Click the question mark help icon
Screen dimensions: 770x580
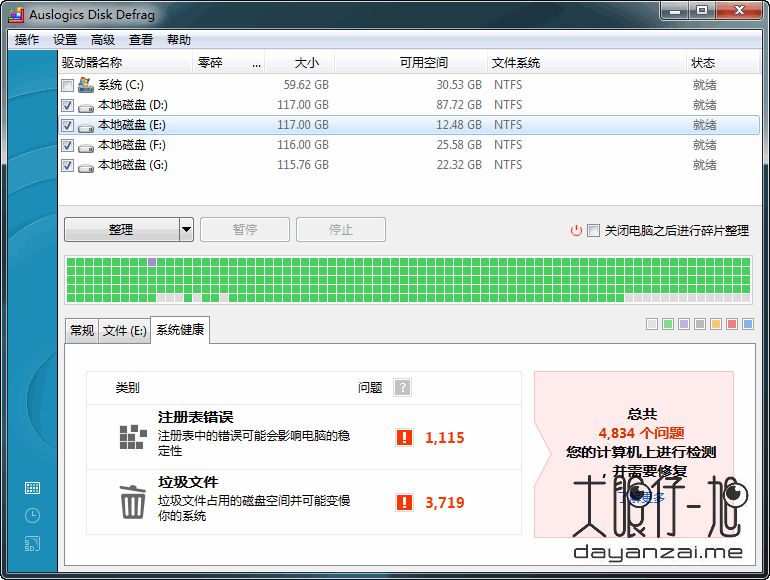coord(402,387)
